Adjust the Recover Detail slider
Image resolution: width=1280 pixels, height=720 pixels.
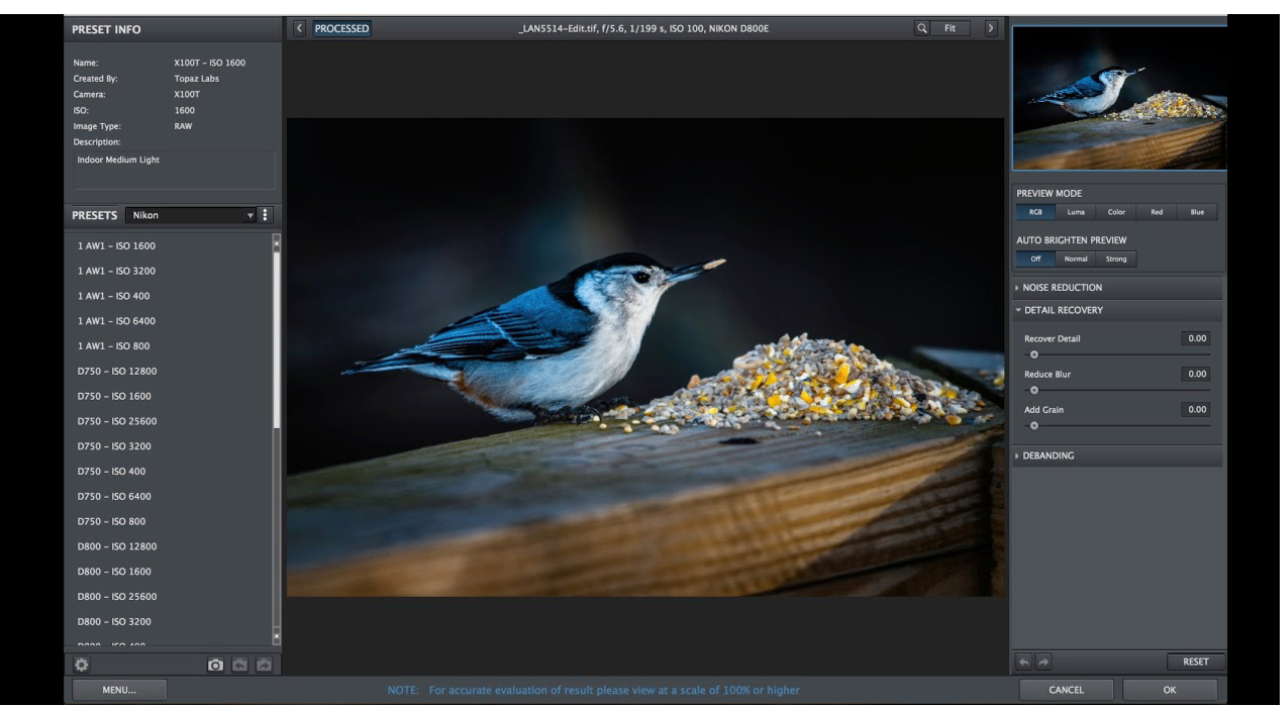pyautogui.click(x=1034, y=354)
